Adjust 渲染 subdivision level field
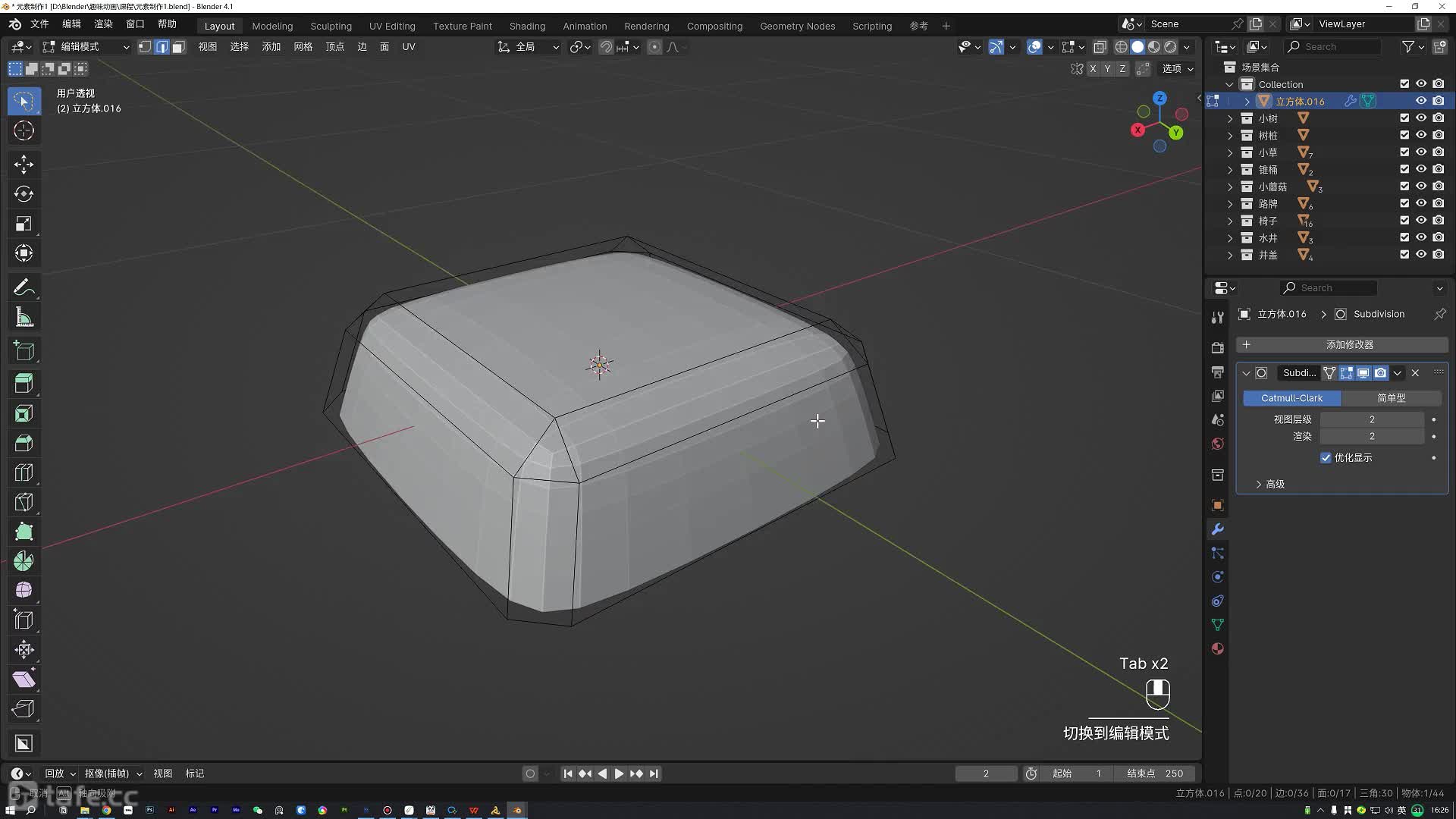The height and width of the screenshot is (819, 1456). pos(1372,437)
